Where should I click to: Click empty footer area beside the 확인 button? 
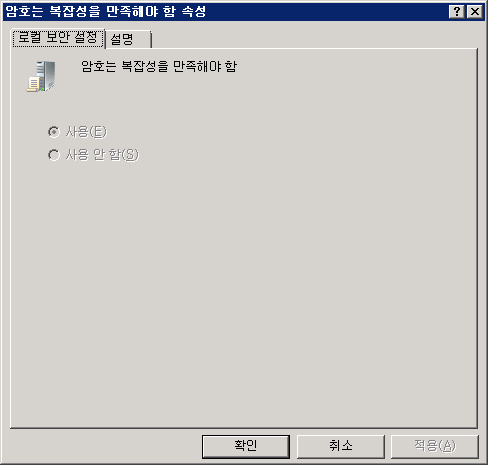105,446
